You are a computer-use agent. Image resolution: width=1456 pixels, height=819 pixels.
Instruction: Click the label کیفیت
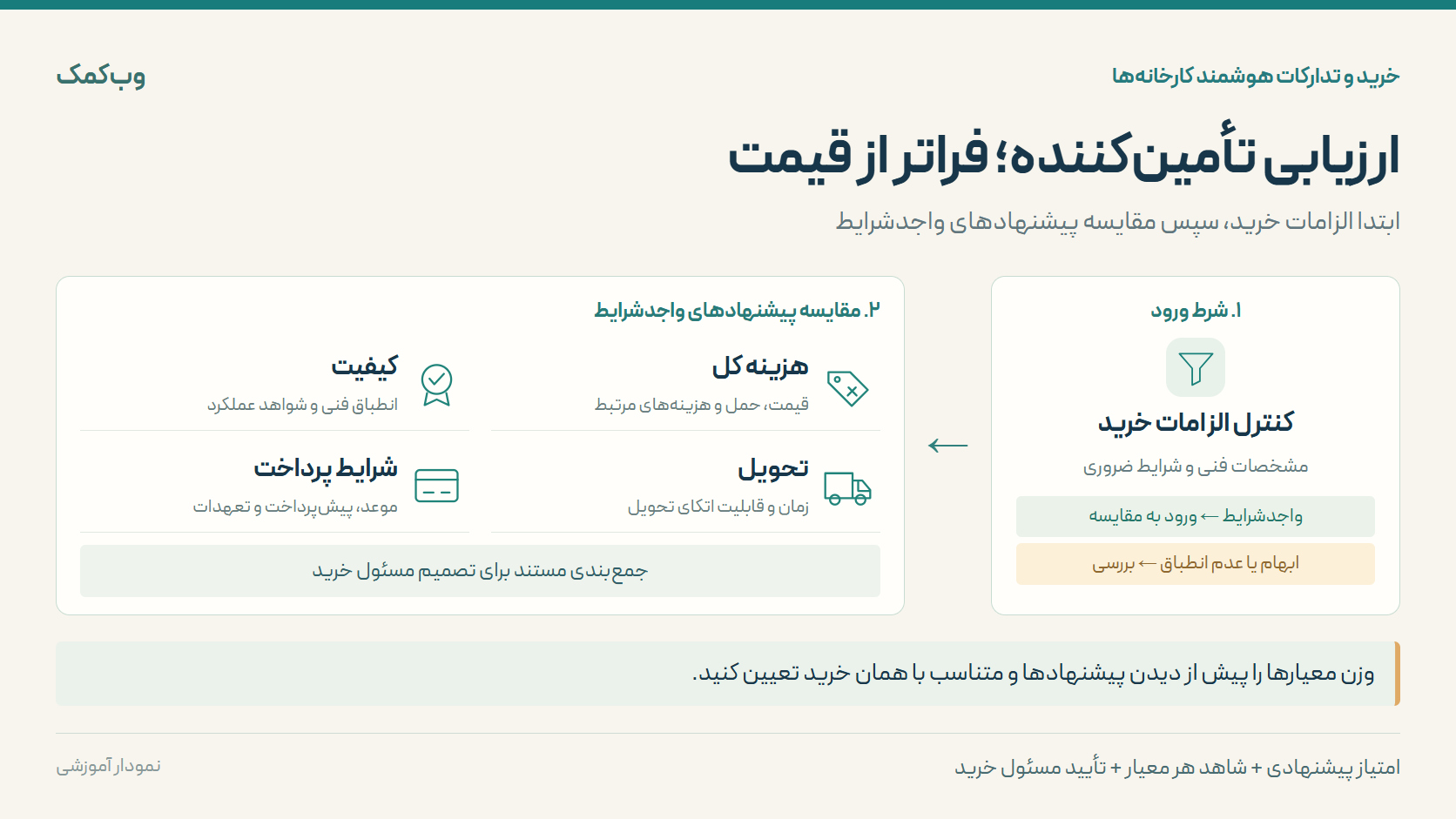coord(364,366)
